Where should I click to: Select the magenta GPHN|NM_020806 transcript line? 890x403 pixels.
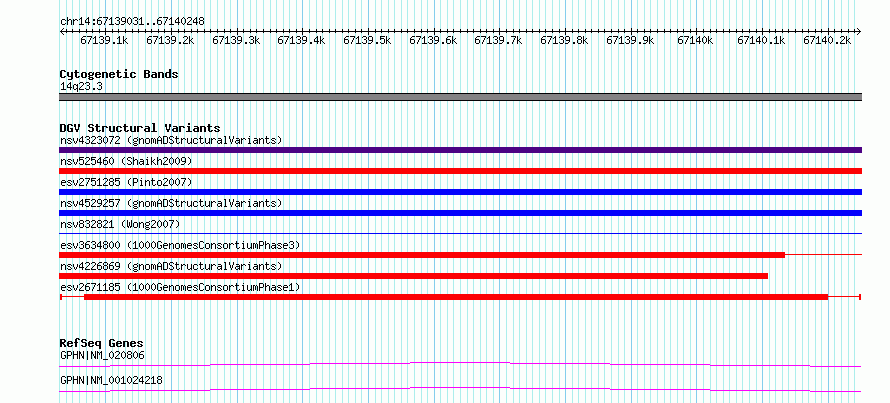[460, 364]
